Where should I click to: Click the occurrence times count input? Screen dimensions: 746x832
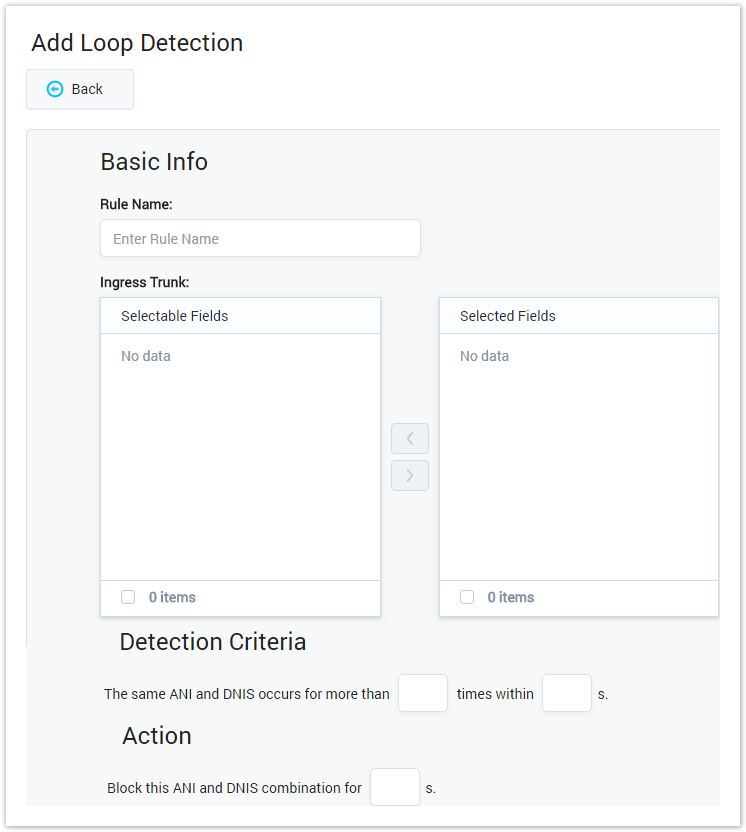click(x=423, y=693)
